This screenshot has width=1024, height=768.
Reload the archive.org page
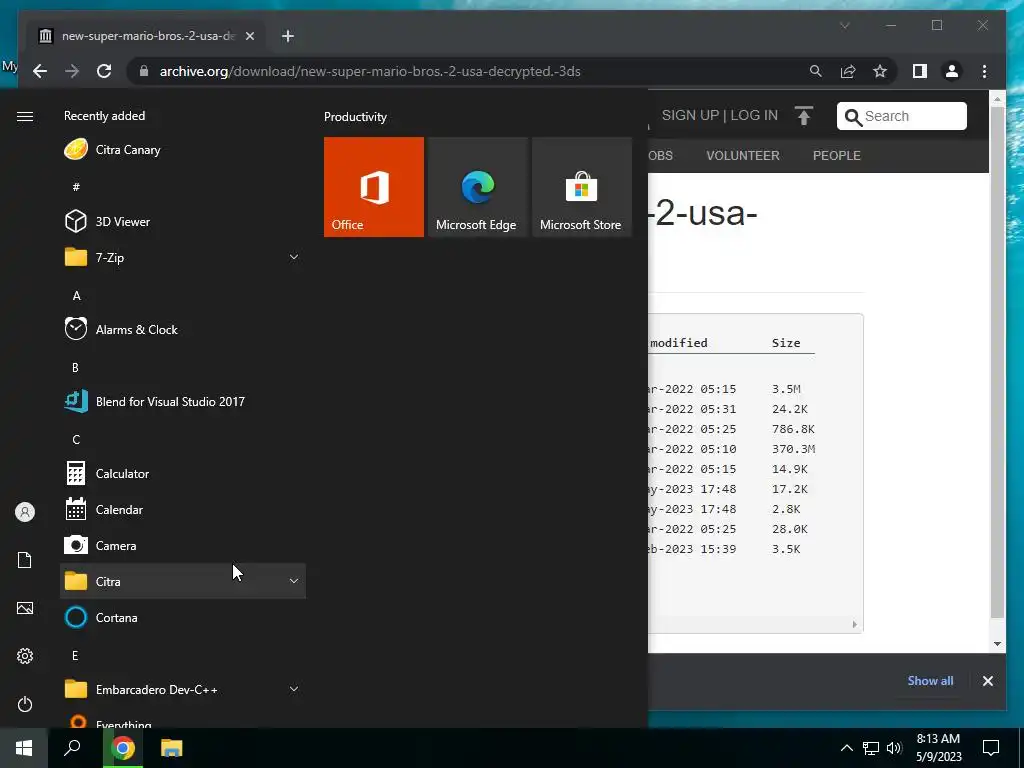tap(104, 71)
